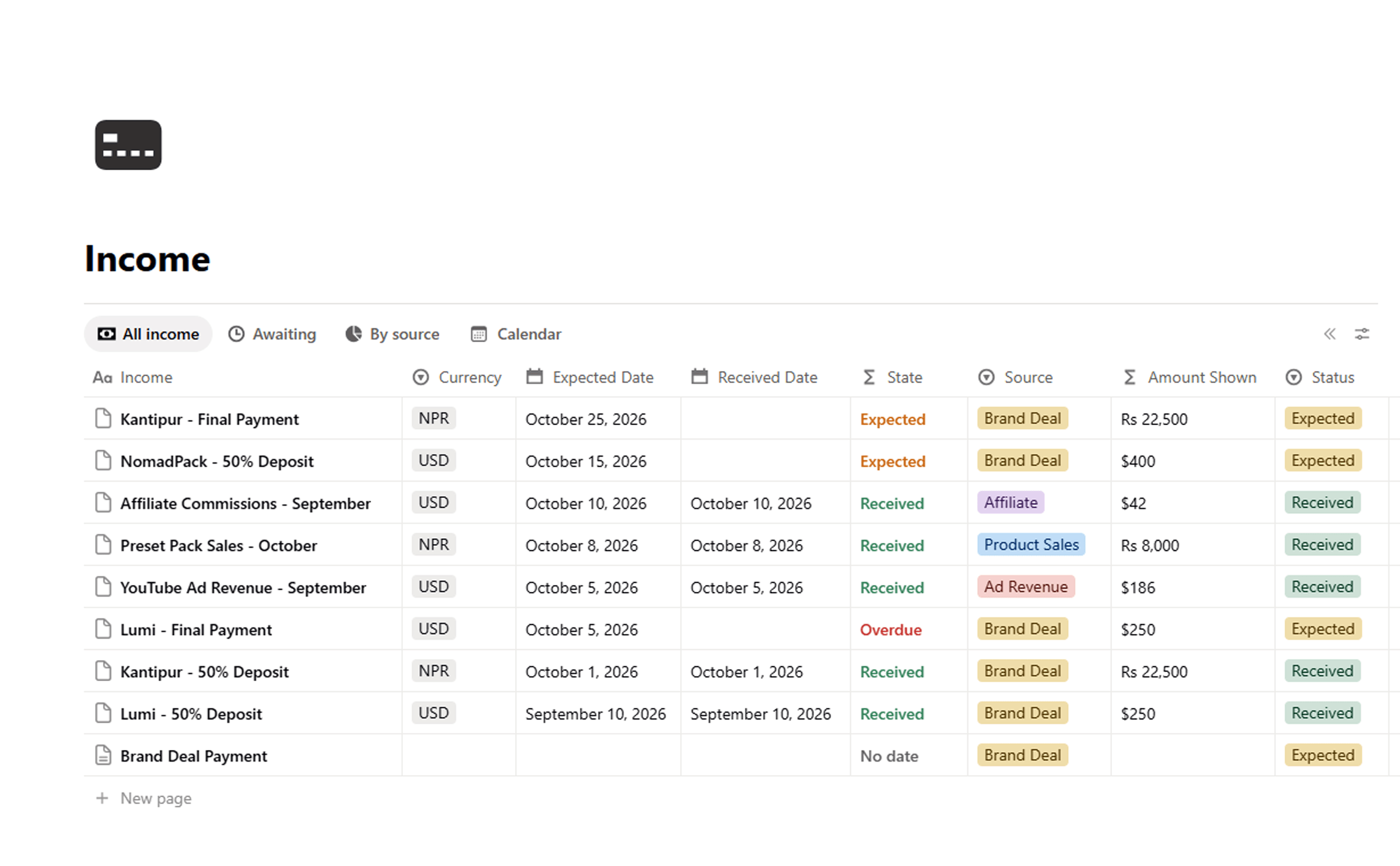Open view settings sliders icon
Viewport: 1400px width, 866px height.
click(x=1361, y=334)
